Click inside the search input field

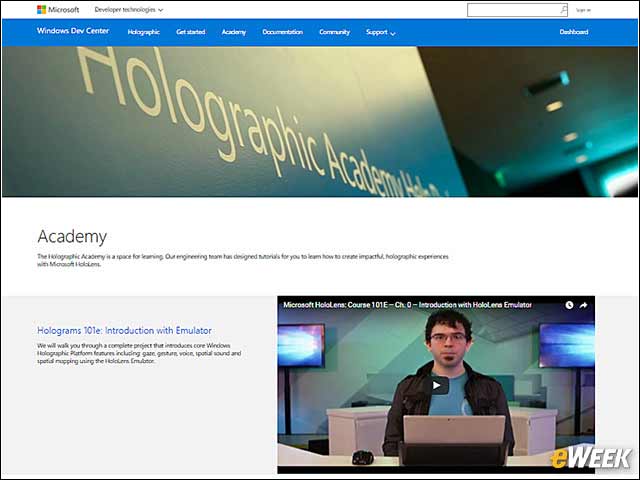513,10
